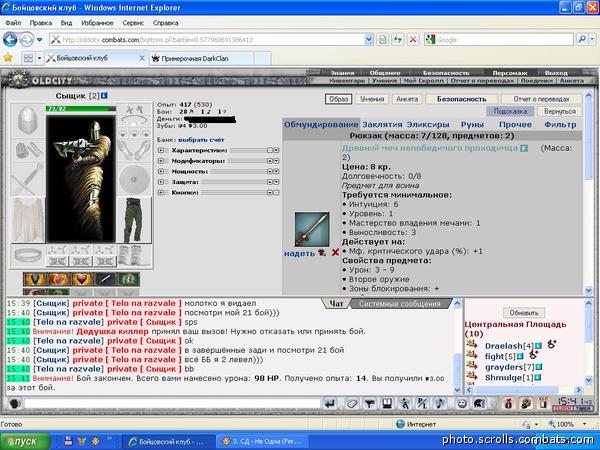Open the Сервис menu
Screen dimensions: 600x450
[133, 23]
